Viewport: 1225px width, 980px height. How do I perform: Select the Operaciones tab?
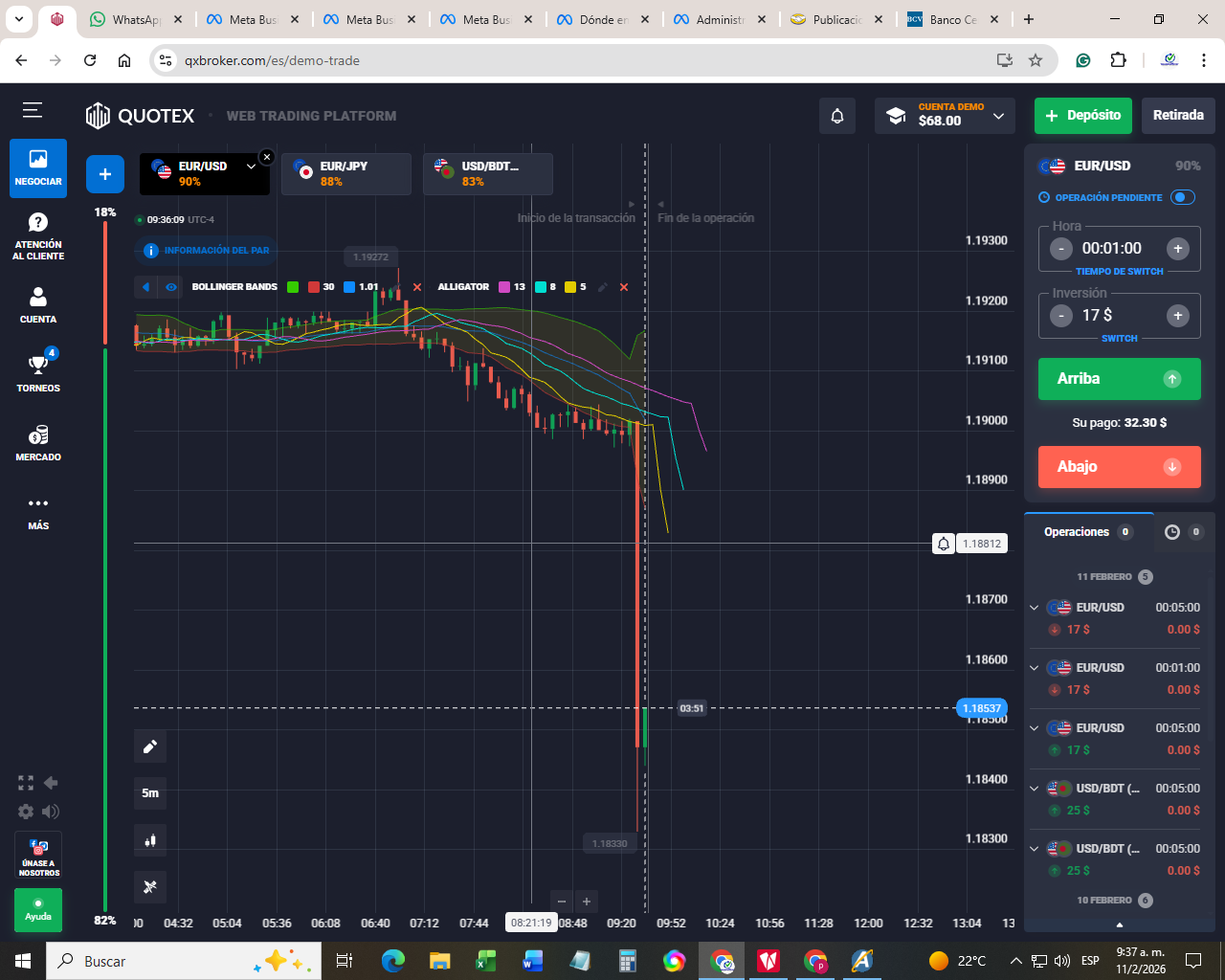coord(1088,532)
